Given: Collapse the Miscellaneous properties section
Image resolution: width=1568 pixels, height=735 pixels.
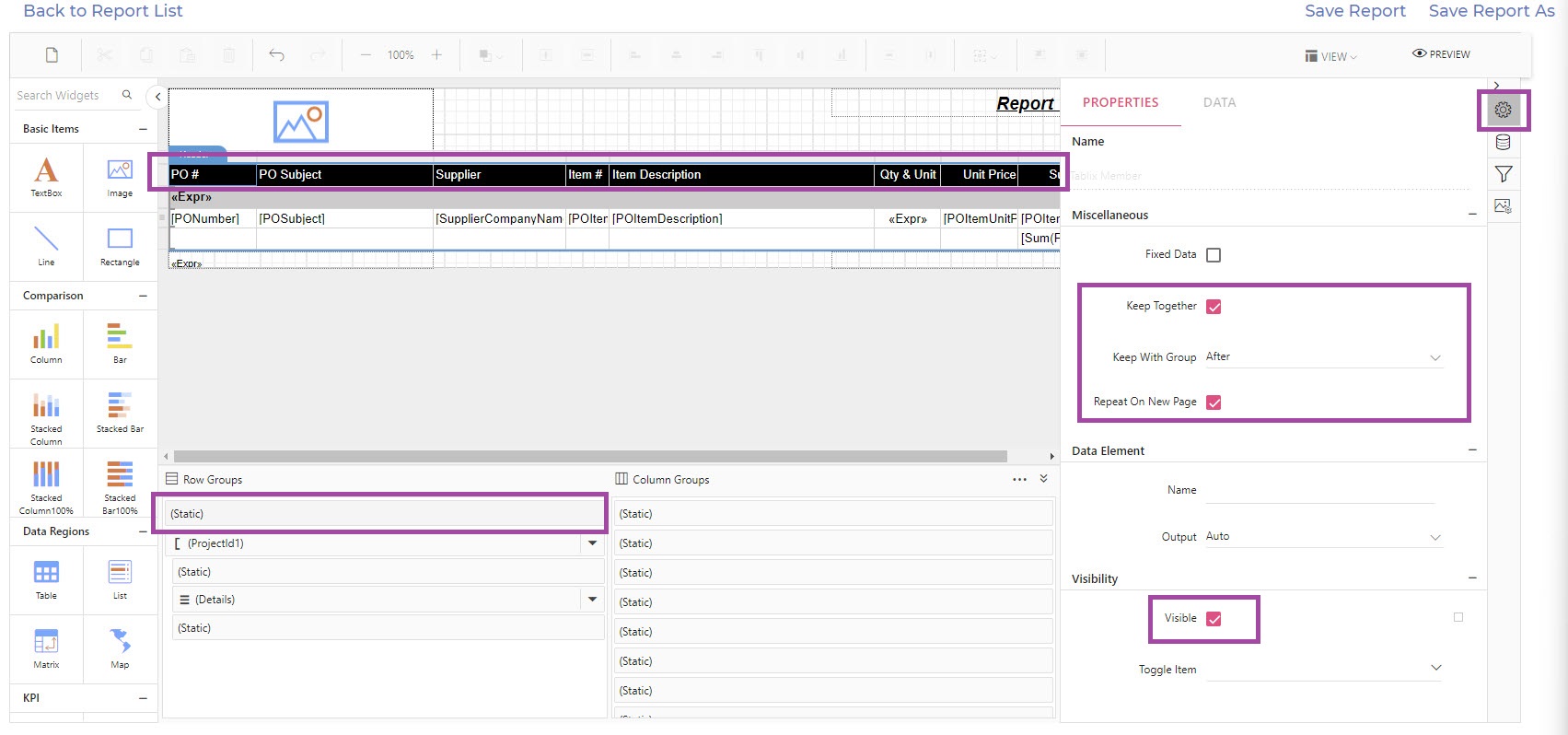Looking at the screenshot, I should click(1472, 215).
